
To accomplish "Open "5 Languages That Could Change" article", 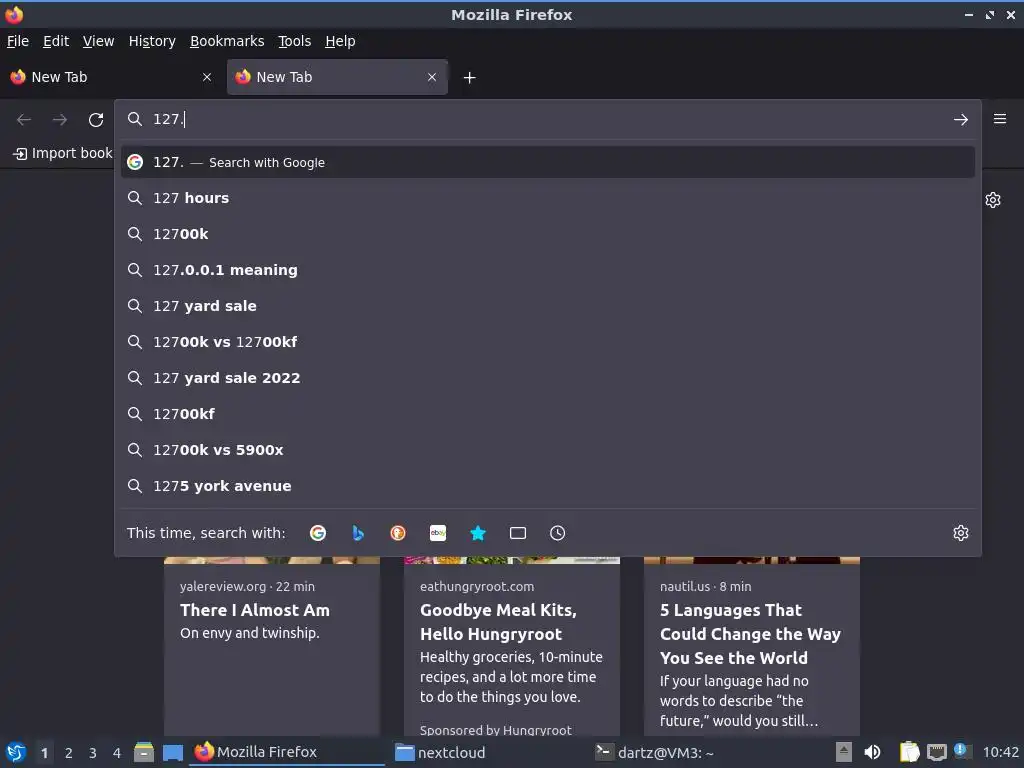I will (752, 647).
